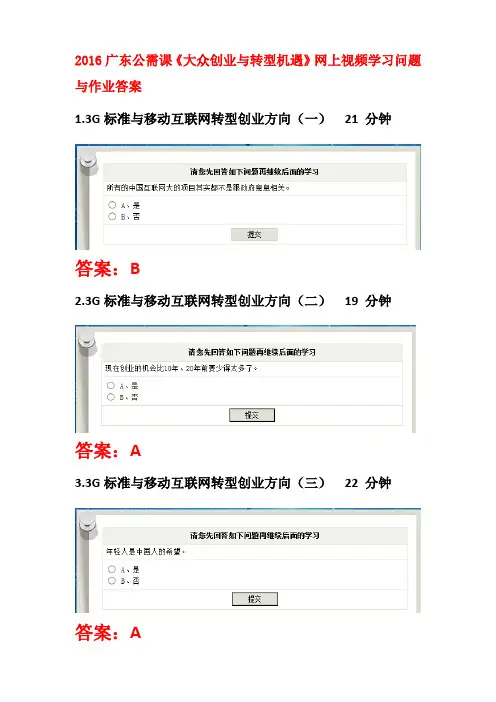Click heading 3.3G 标准与移动互联网转型创业方向（三）
The image size is (496, 702).
point(200,483)
